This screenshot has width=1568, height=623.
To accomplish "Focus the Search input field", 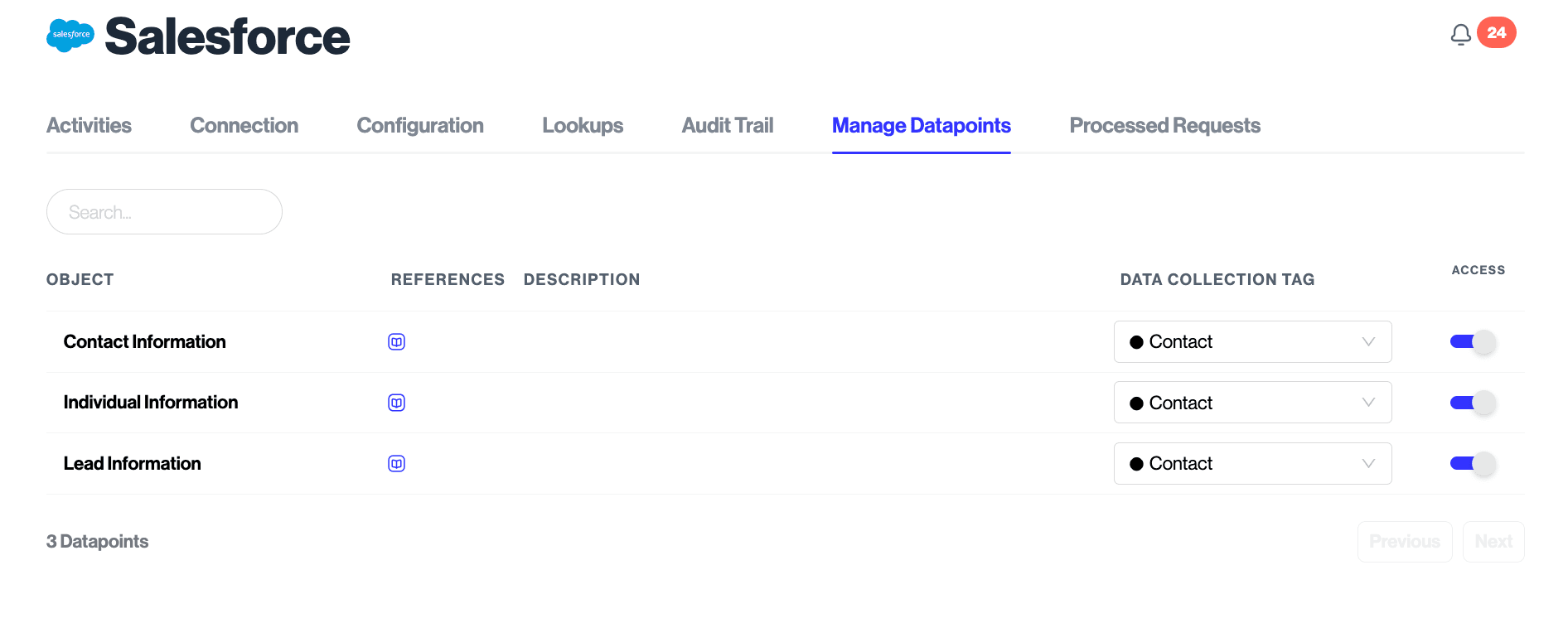I will 164,212.
